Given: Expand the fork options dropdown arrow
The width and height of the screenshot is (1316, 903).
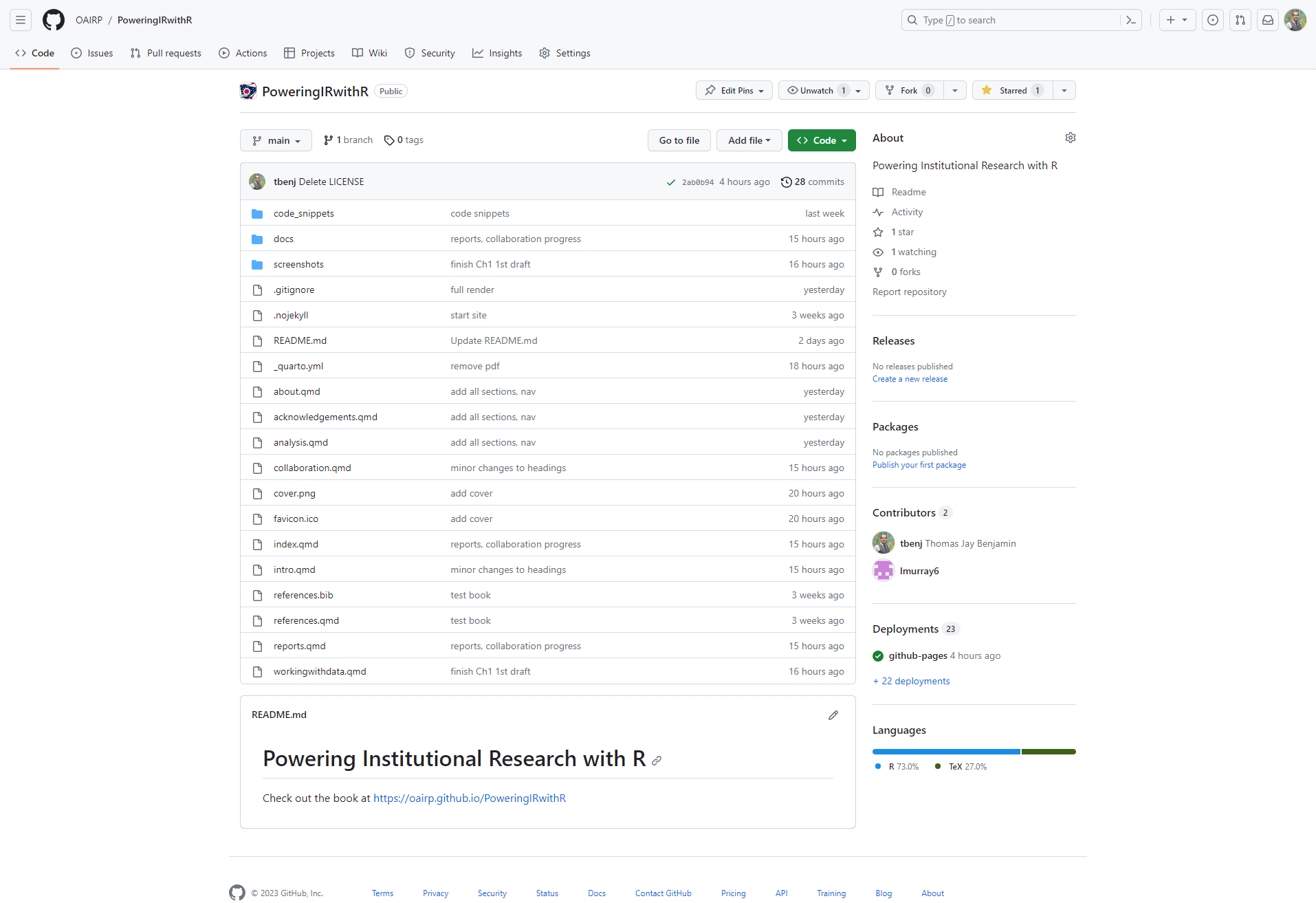Looking at the screenshot, I should tap(955, 90).
